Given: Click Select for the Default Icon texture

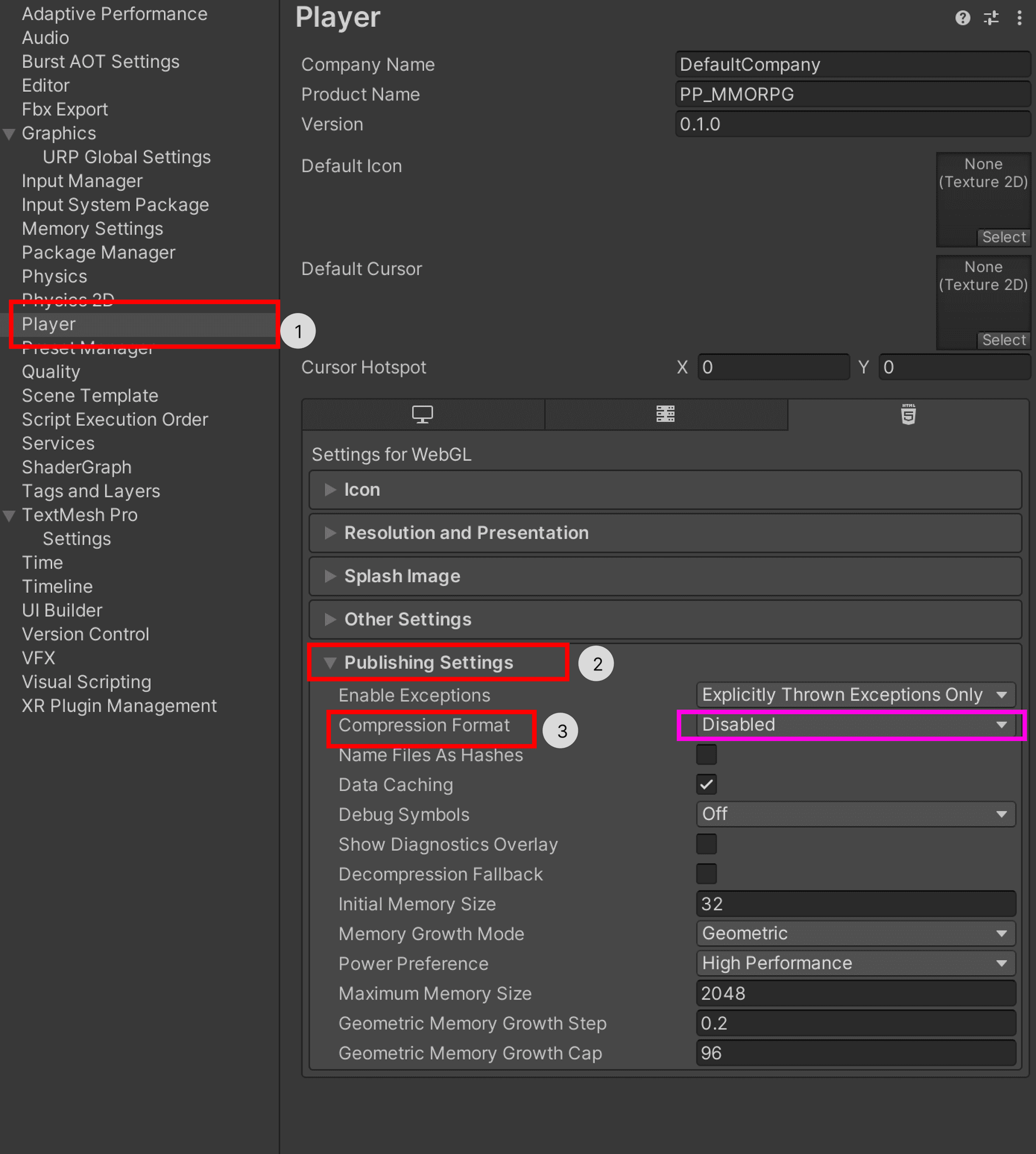Looking at the screenshot, I should point(1003,237).
